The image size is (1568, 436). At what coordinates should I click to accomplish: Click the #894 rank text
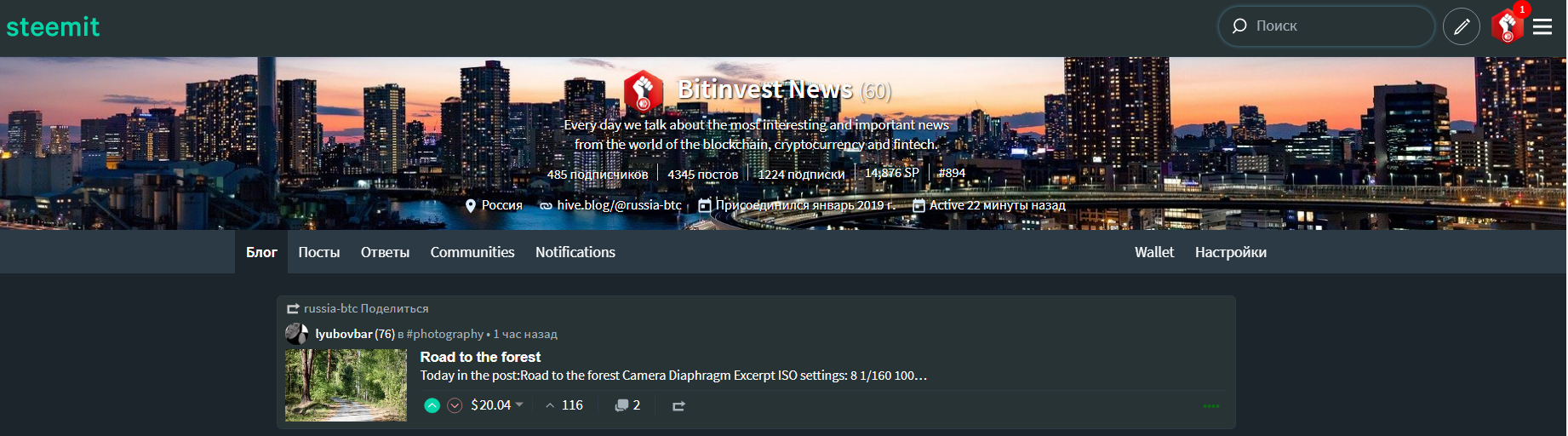(x=952, y=173)
